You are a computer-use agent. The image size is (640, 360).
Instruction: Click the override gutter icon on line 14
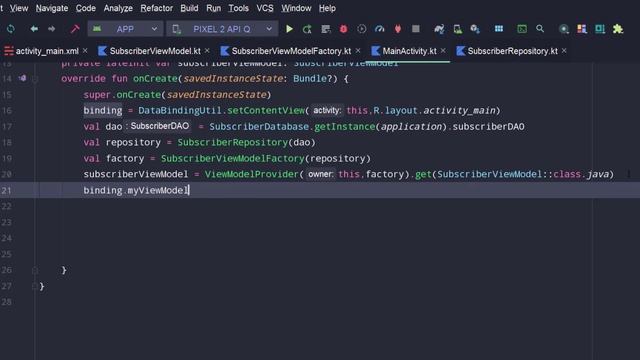tap(22, 78)
